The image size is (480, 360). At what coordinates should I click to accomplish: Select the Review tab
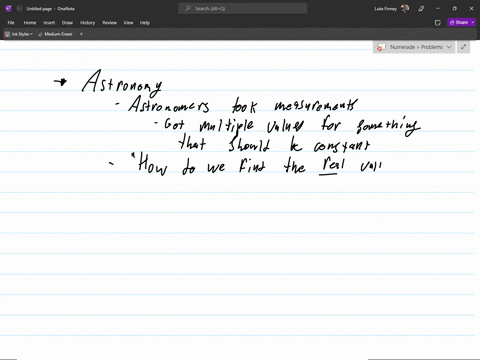click(109, 23)
